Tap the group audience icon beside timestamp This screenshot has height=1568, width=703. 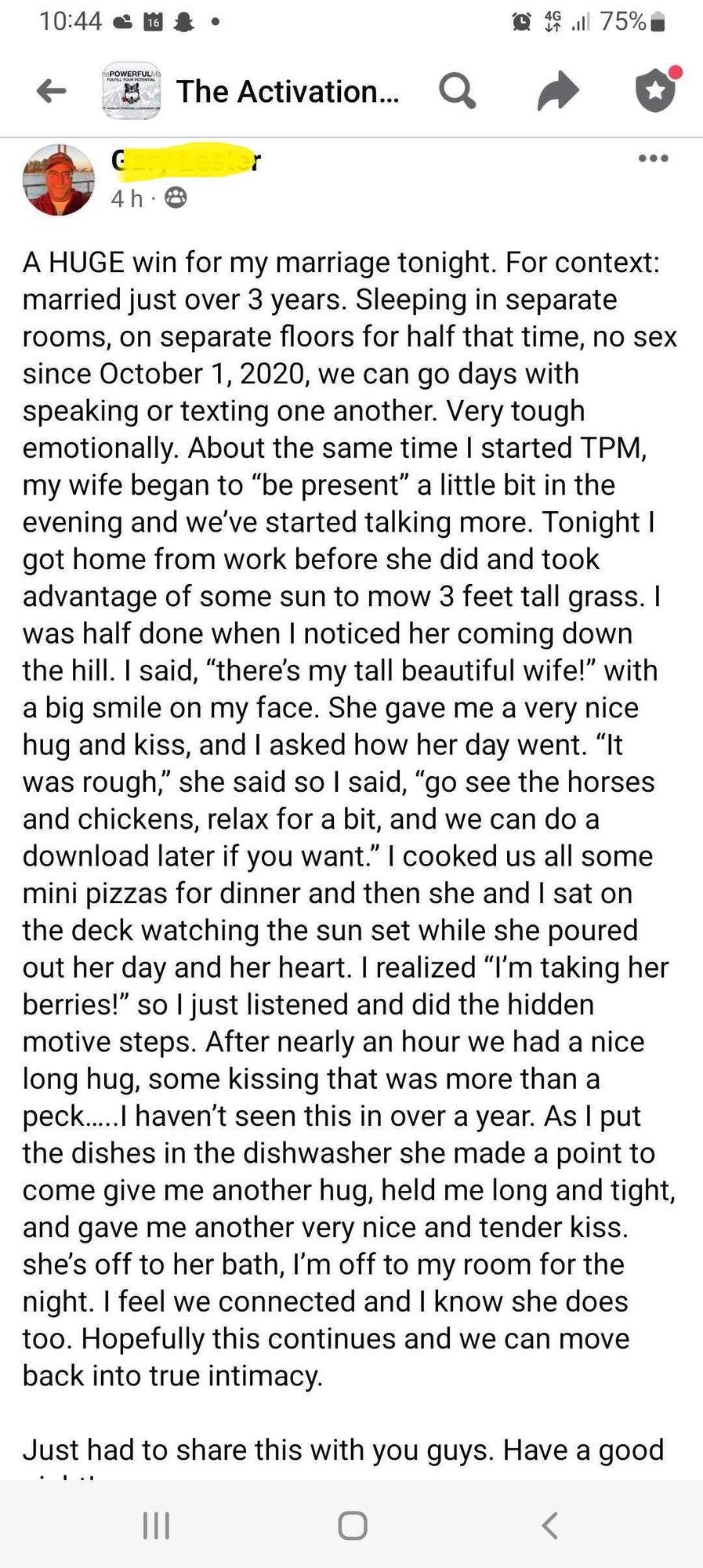[x=176, y=198]
